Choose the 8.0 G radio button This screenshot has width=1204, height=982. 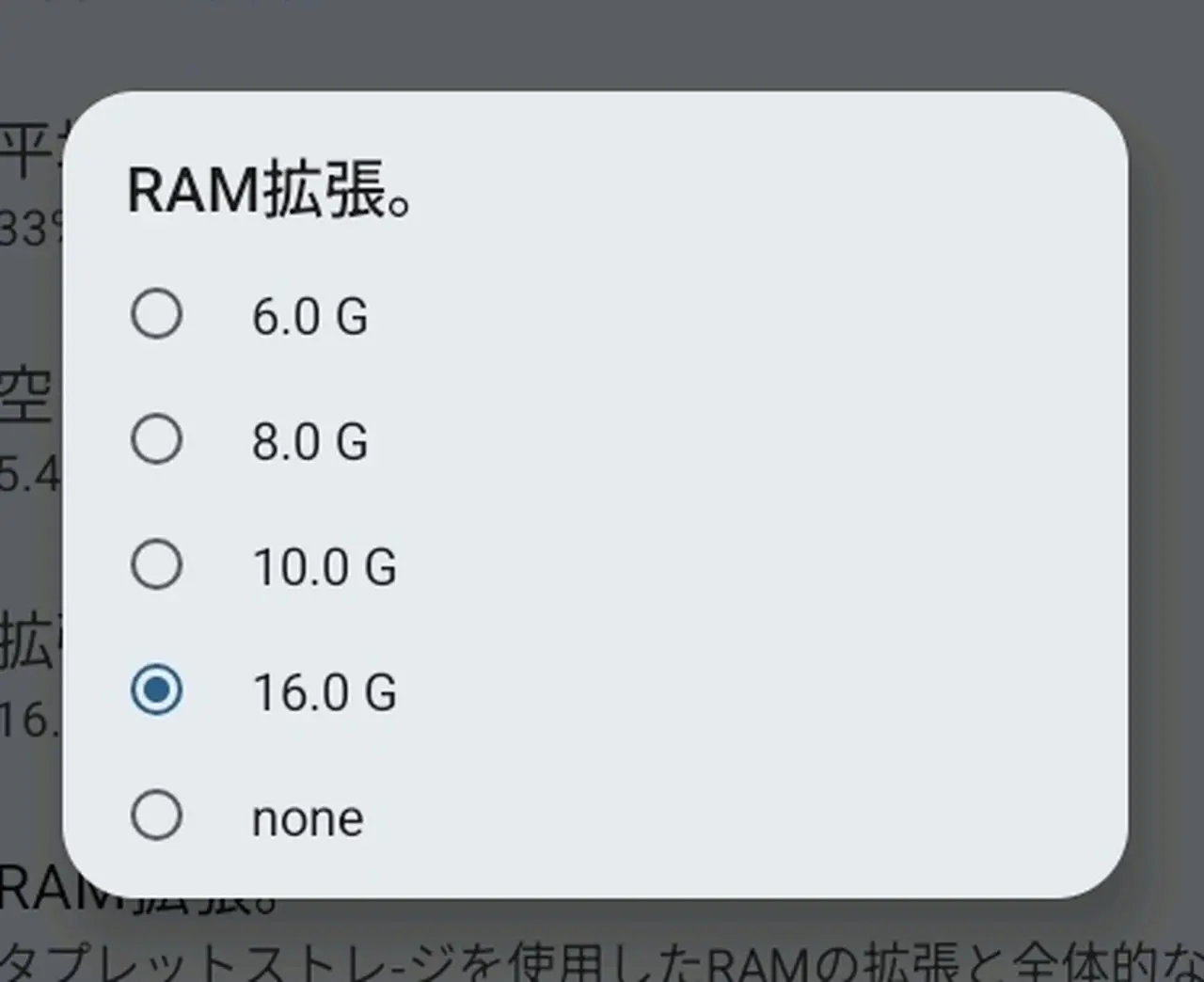156,439
